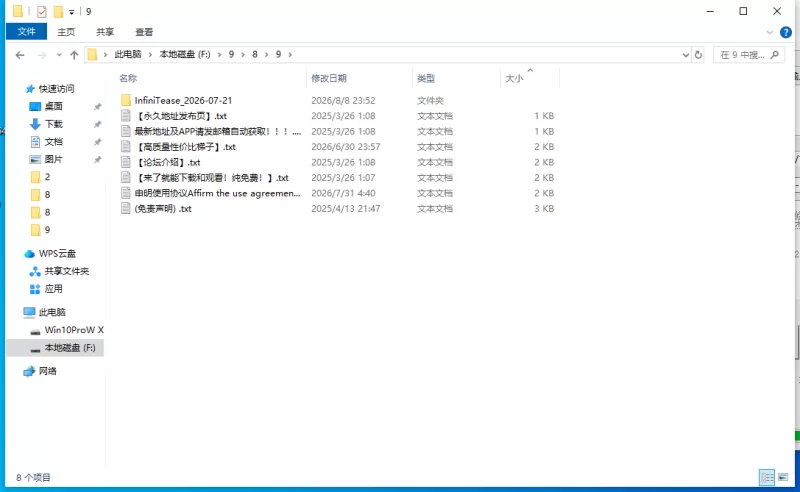Click the folder icon in address bar

click(92, 55)
